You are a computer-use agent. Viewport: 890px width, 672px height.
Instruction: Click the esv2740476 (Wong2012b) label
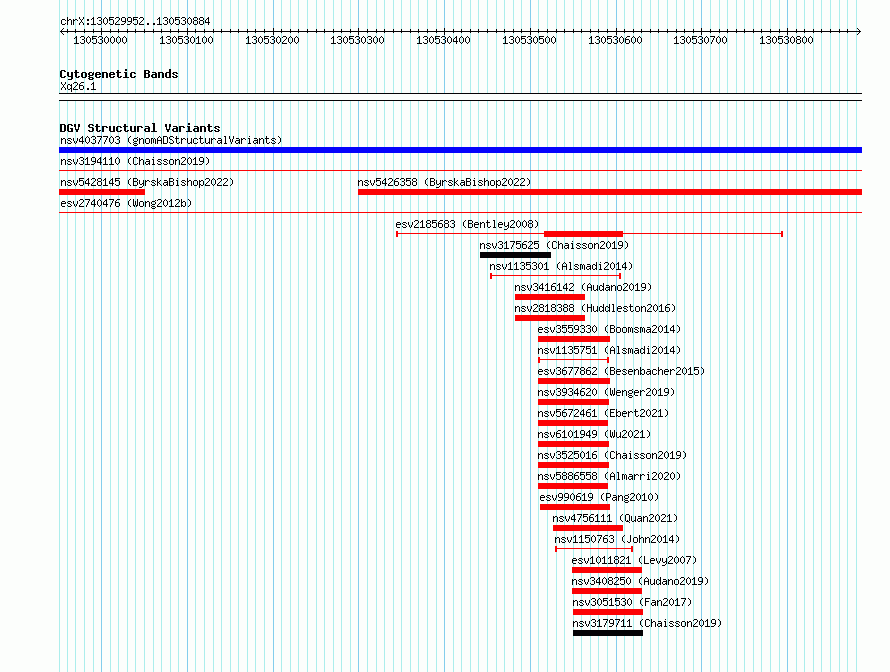pos(126,203)
